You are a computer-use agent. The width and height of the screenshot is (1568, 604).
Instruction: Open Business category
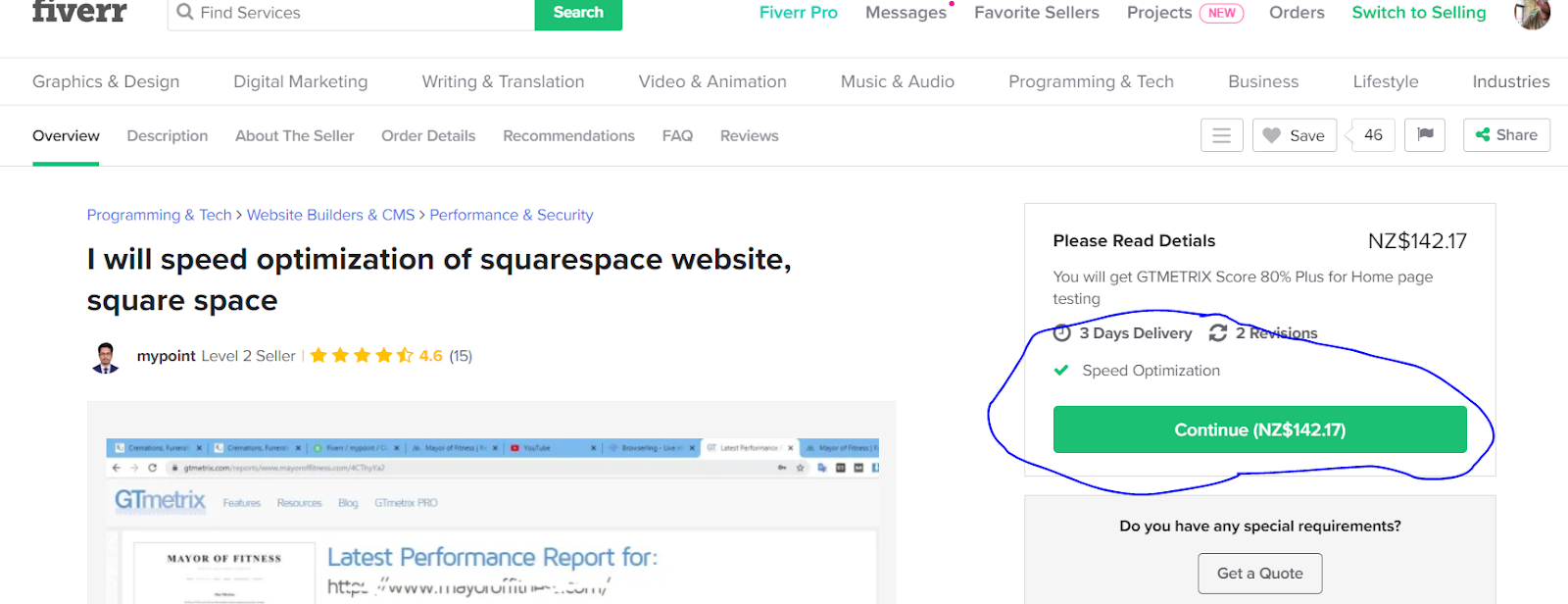[1263, 81]
